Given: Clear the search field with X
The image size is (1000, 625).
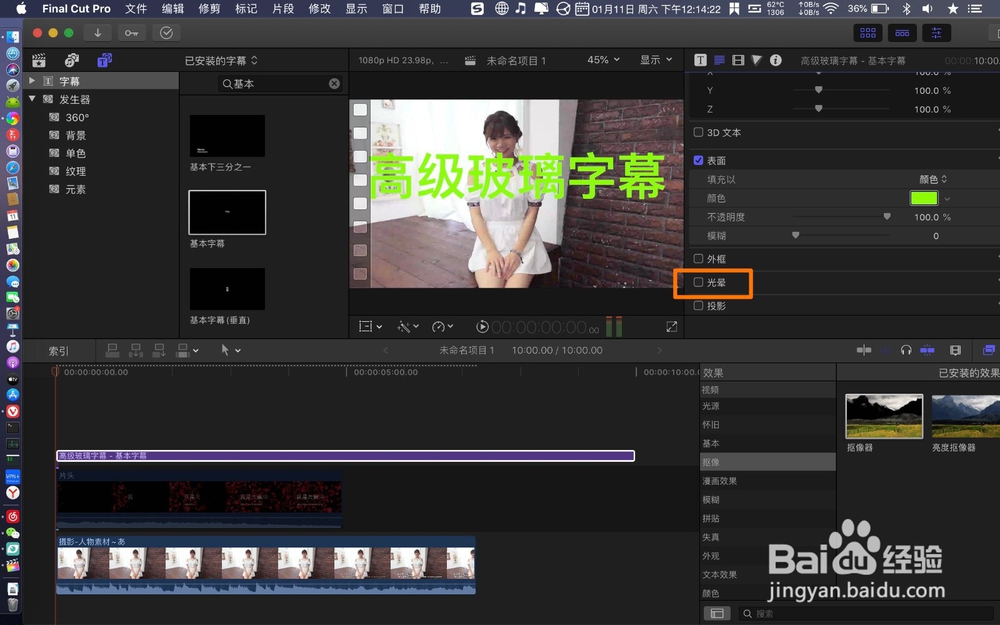Looking at the screenshot, I should tap(334, 84).
